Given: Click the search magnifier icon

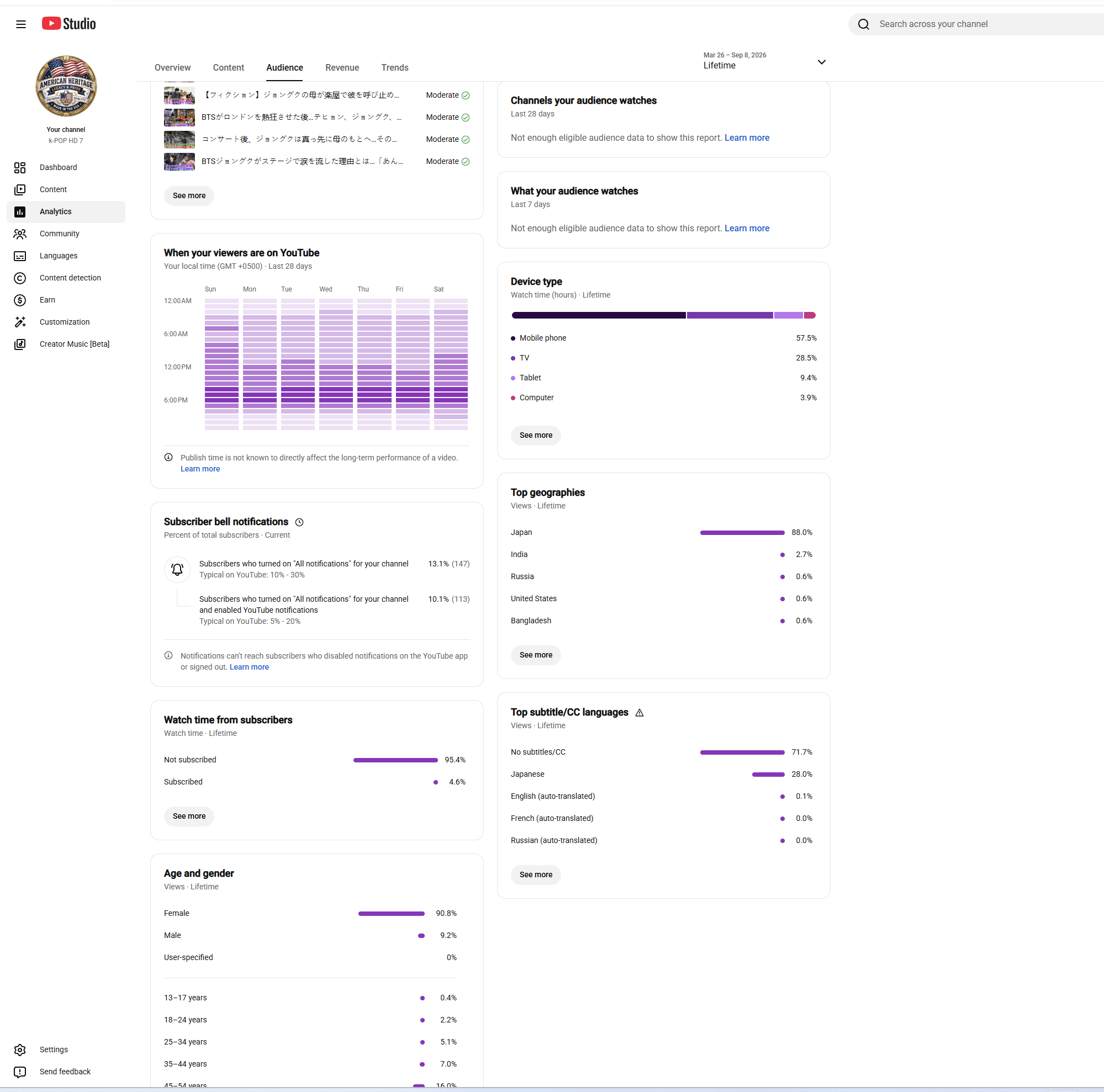Looking at the screenshot, I should coord(863,24).
